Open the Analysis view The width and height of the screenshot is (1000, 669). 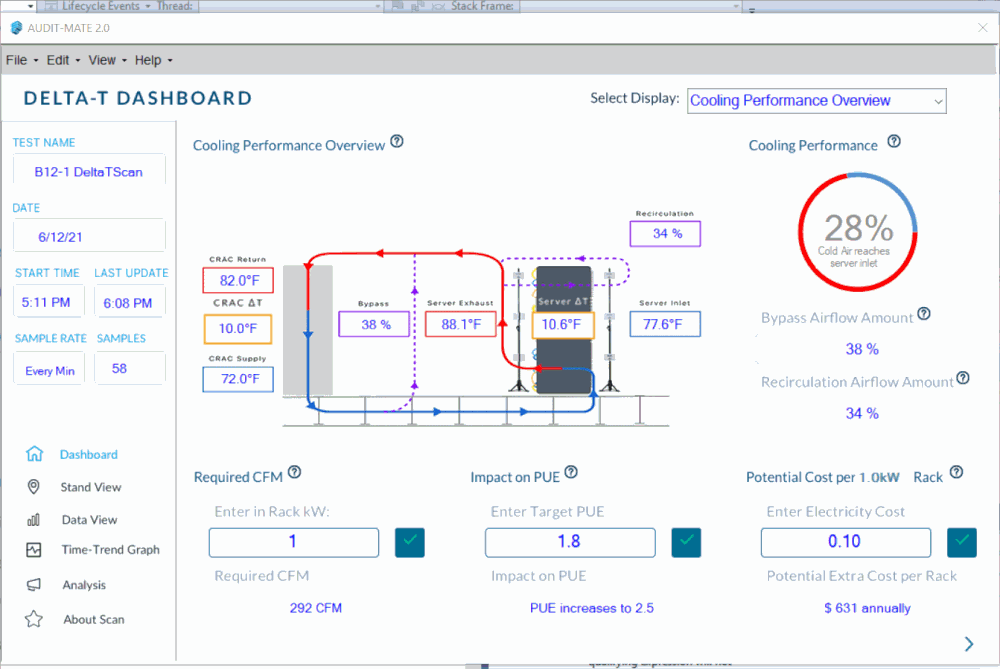point(86,585)
